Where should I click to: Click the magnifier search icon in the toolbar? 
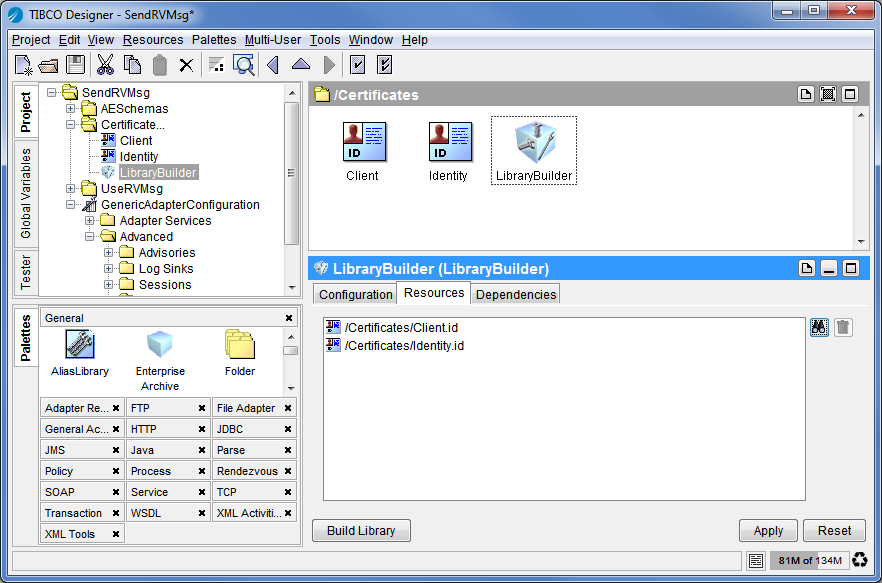click(244, 65)
